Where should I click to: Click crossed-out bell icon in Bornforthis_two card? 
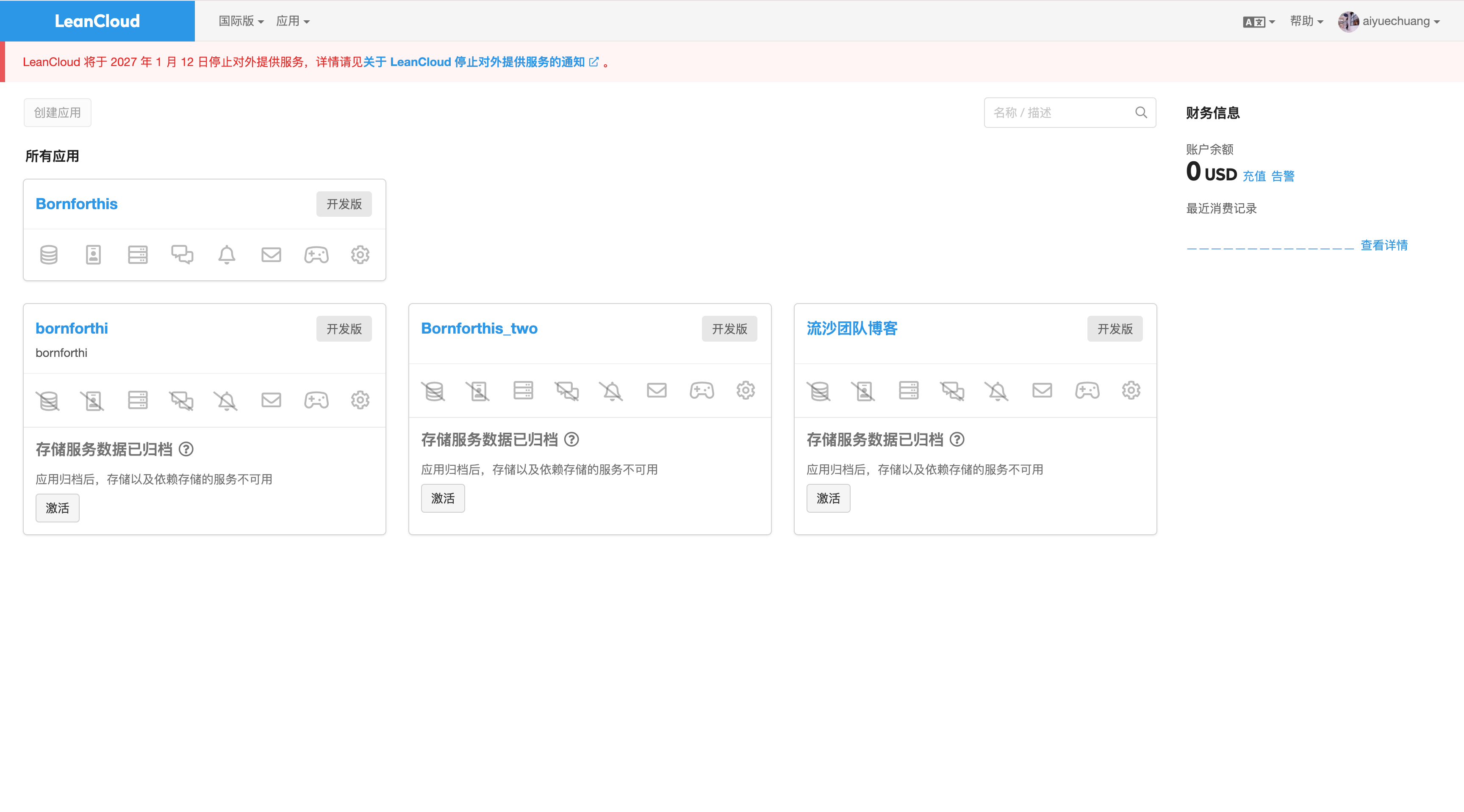click(x=612, y=391)
